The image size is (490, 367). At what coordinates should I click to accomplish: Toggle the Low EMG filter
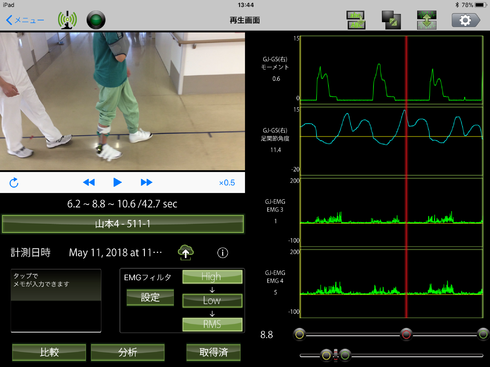pyautogui.click(x=212, y=300)
